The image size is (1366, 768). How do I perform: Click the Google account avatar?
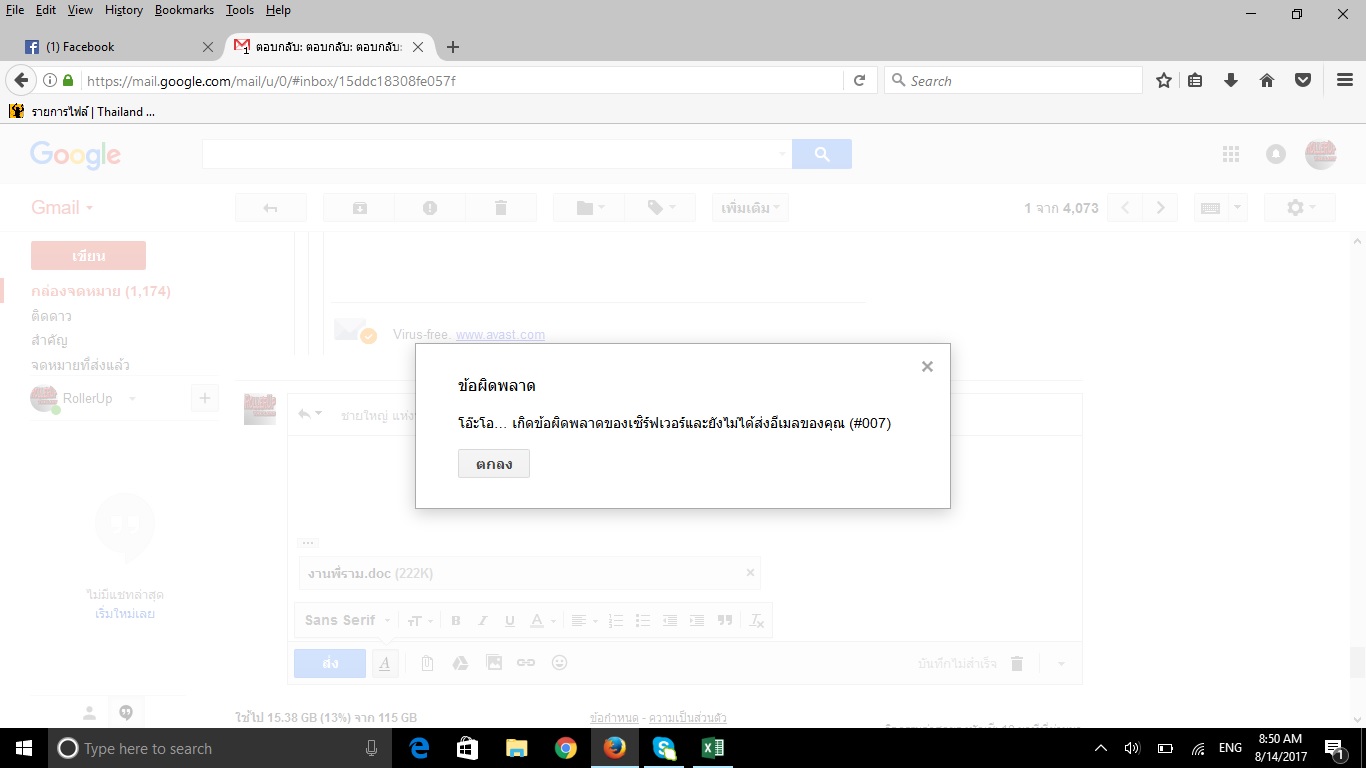click(x=1321, y=154)
